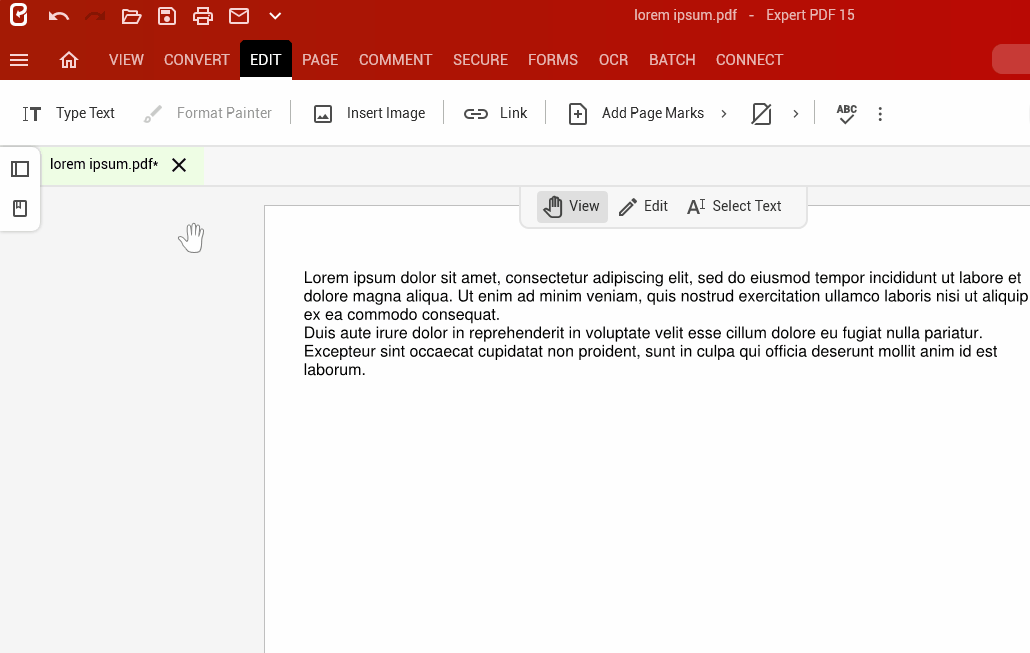Viewport: 1030px width, 653px height.
Task: Activate the Type Text tool
Action: coord(68,114)
